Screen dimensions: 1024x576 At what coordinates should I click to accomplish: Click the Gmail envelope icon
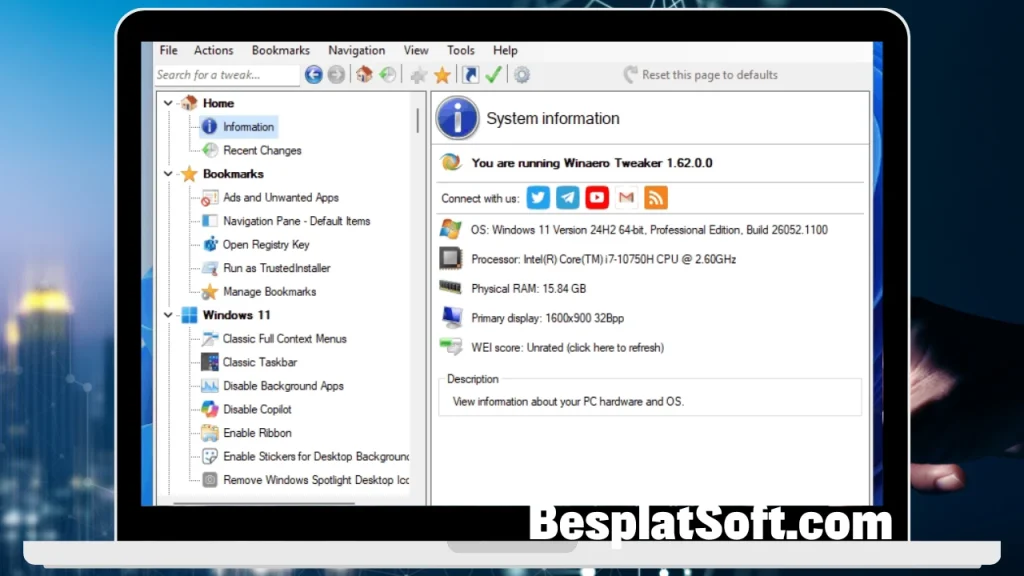(x=626, y=198)
